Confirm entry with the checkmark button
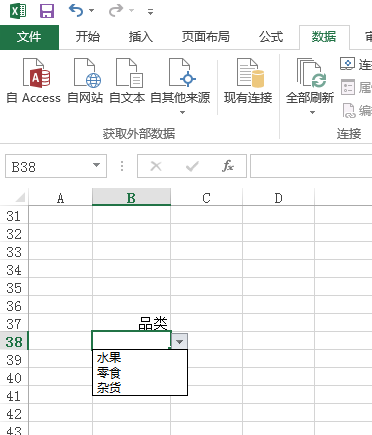This screenshot has height=435, width=372. click(x=192, y=166)
